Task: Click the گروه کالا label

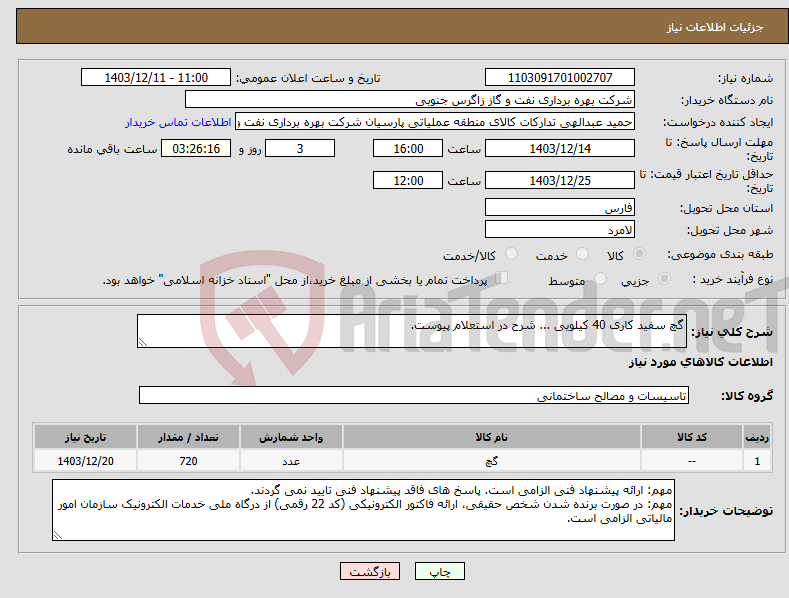Action: coord(747,396)
